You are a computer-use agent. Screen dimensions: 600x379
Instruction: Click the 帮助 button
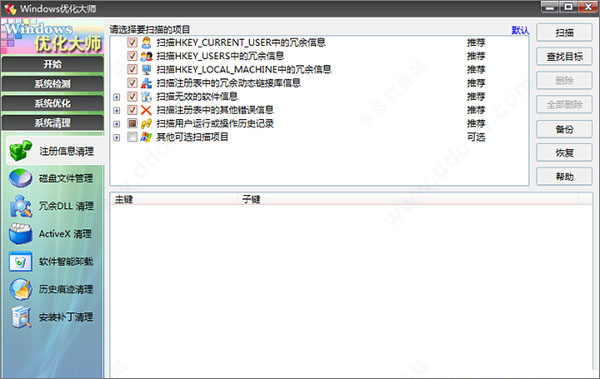pyautogui.click(x=564, y=176)
